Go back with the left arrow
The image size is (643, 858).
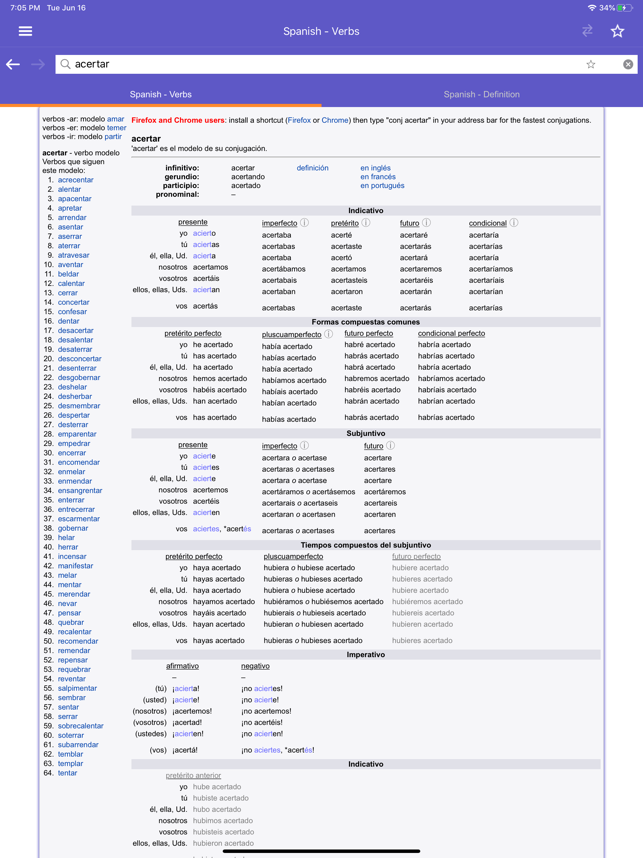(x=13, y=64)
